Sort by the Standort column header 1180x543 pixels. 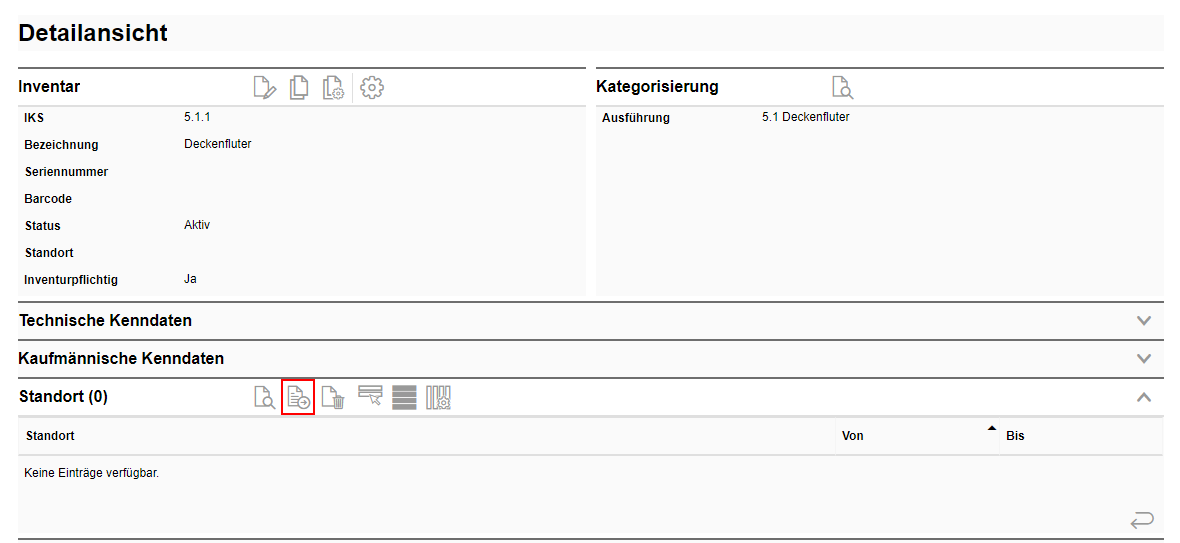pos(427,436)
